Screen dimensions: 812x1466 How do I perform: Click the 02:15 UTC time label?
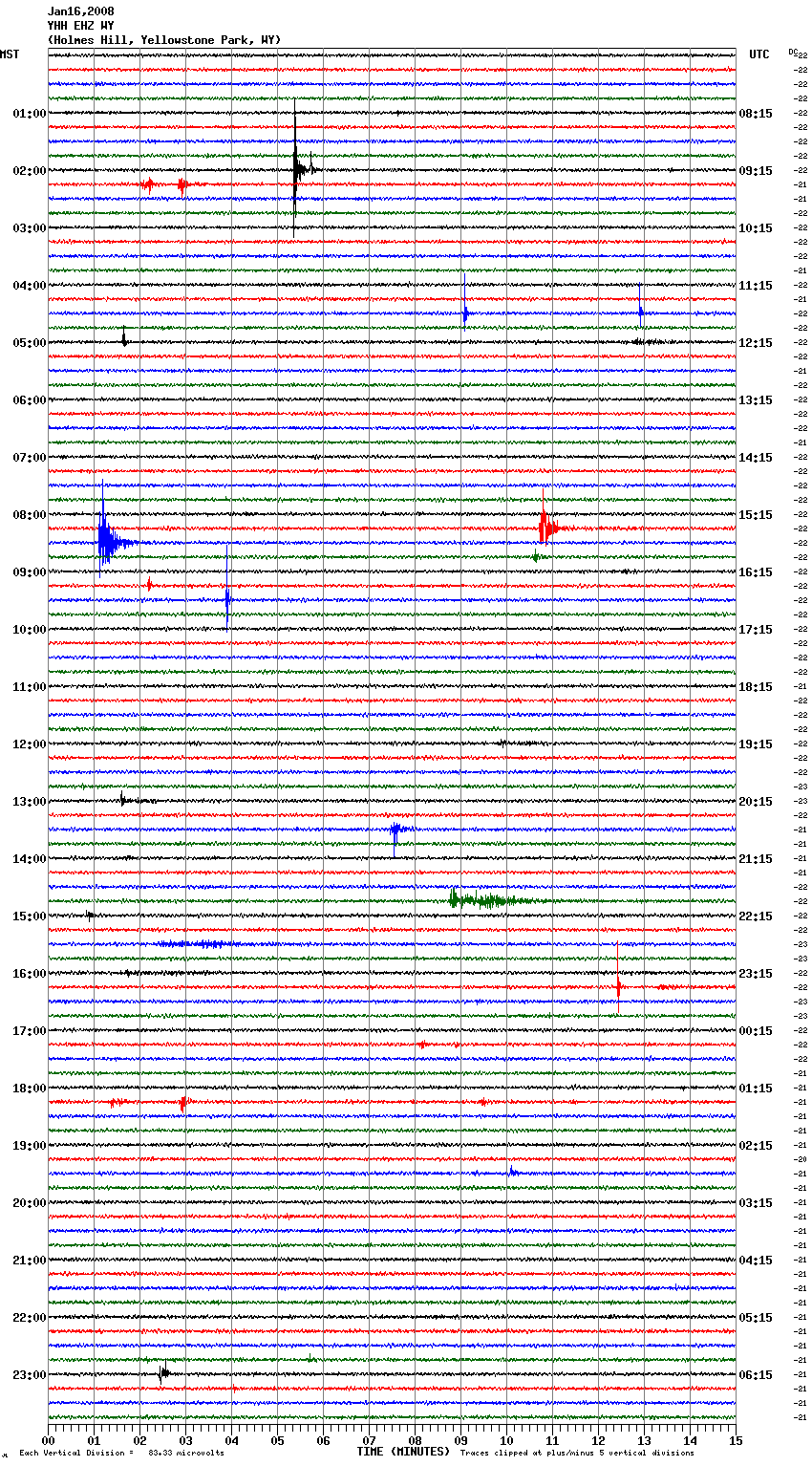coord(756,1146)
